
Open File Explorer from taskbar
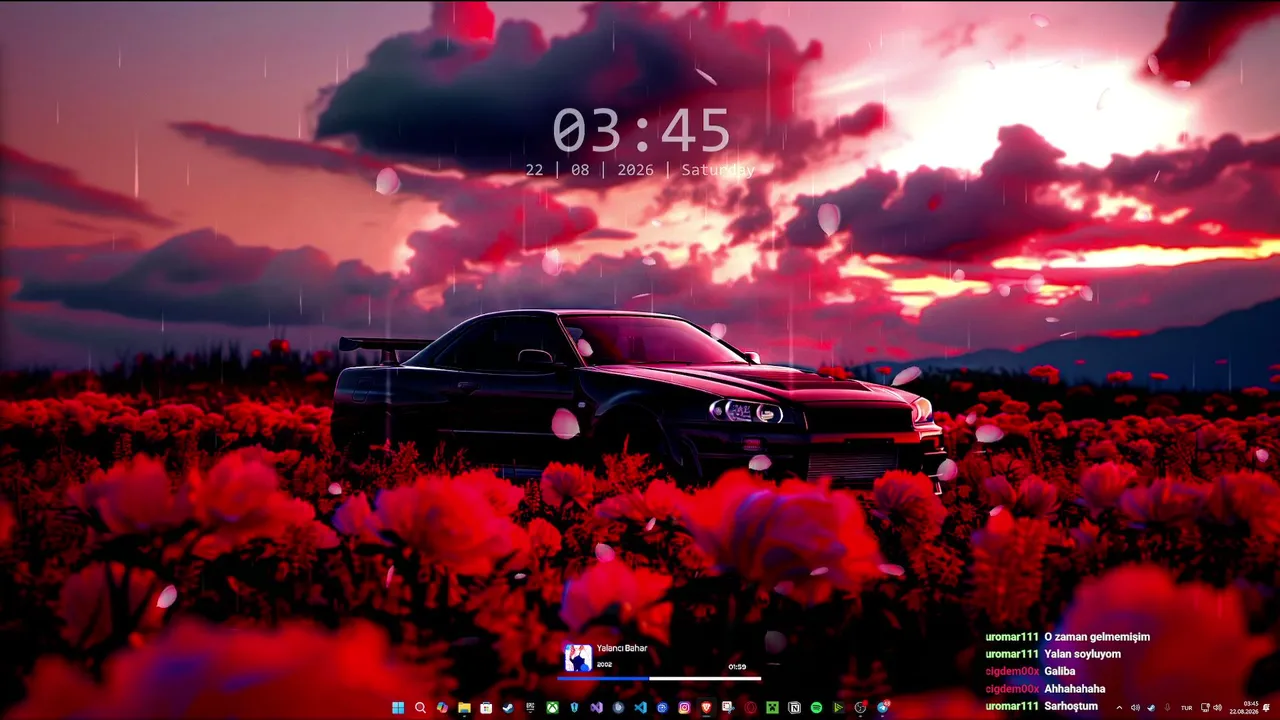(464, 708)
